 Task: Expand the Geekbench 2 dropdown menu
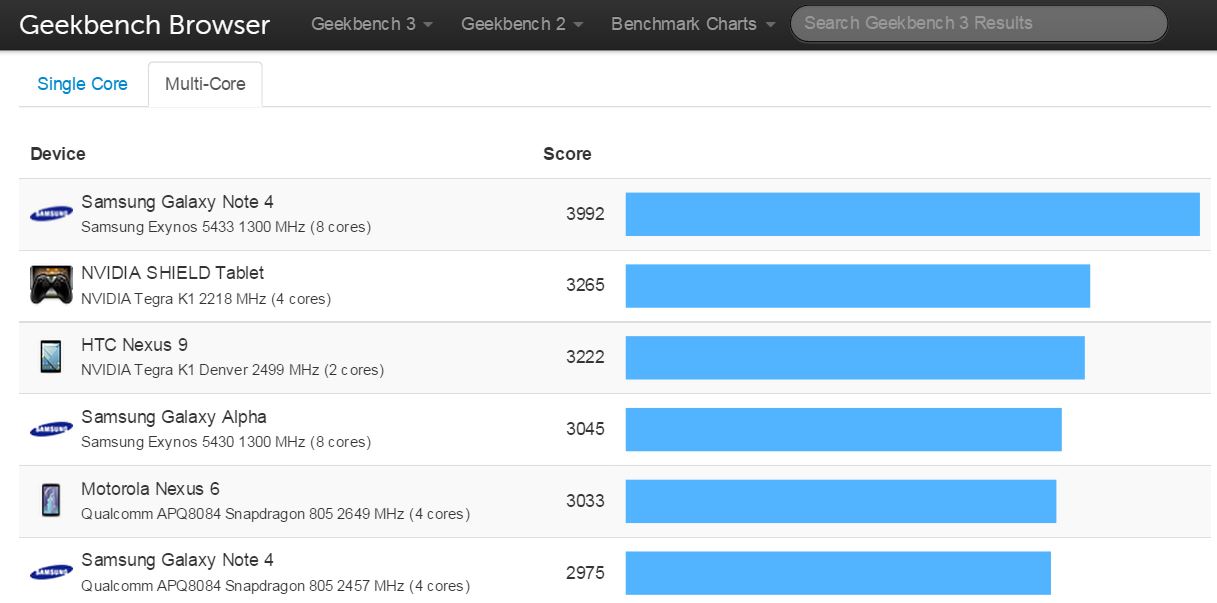tap(522, 24)
